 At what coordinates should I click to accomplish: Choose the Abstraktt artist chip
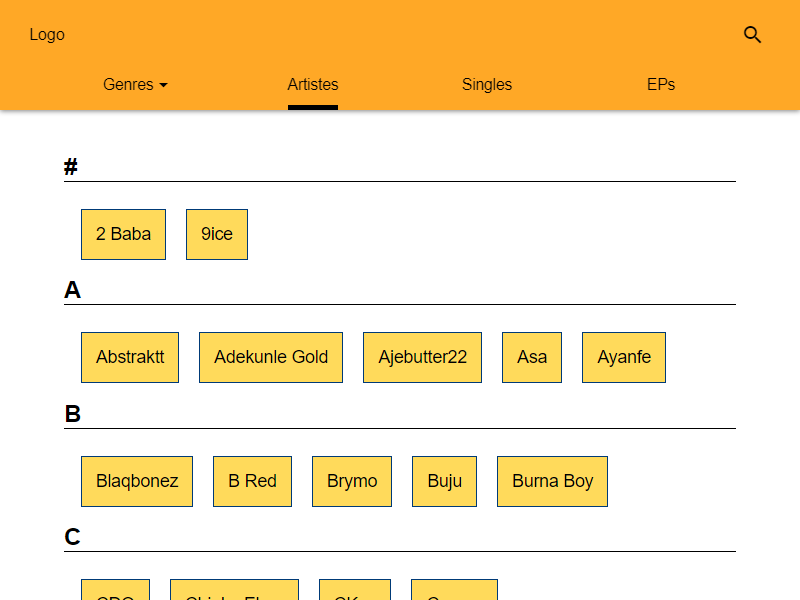(130, 357)
